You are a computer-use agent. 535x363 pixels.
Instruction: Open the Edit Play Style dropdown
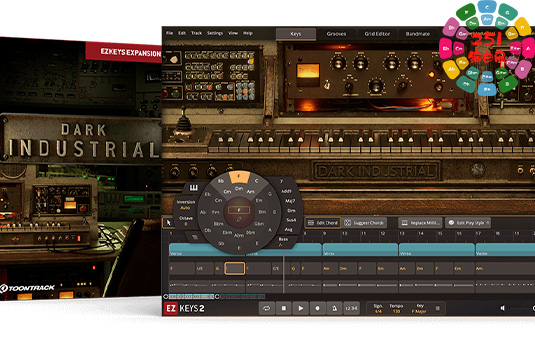click(468, 223)
